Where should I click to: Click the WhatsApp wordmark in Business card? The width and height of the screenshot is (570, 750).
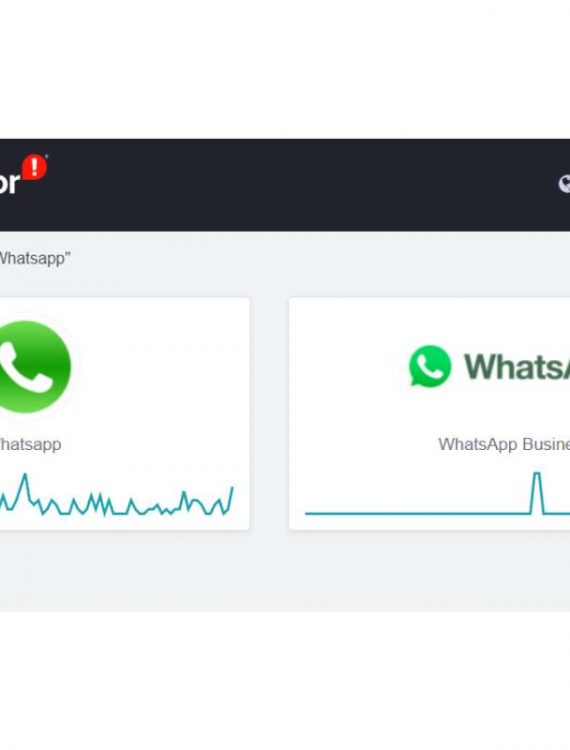pos(516,367)
